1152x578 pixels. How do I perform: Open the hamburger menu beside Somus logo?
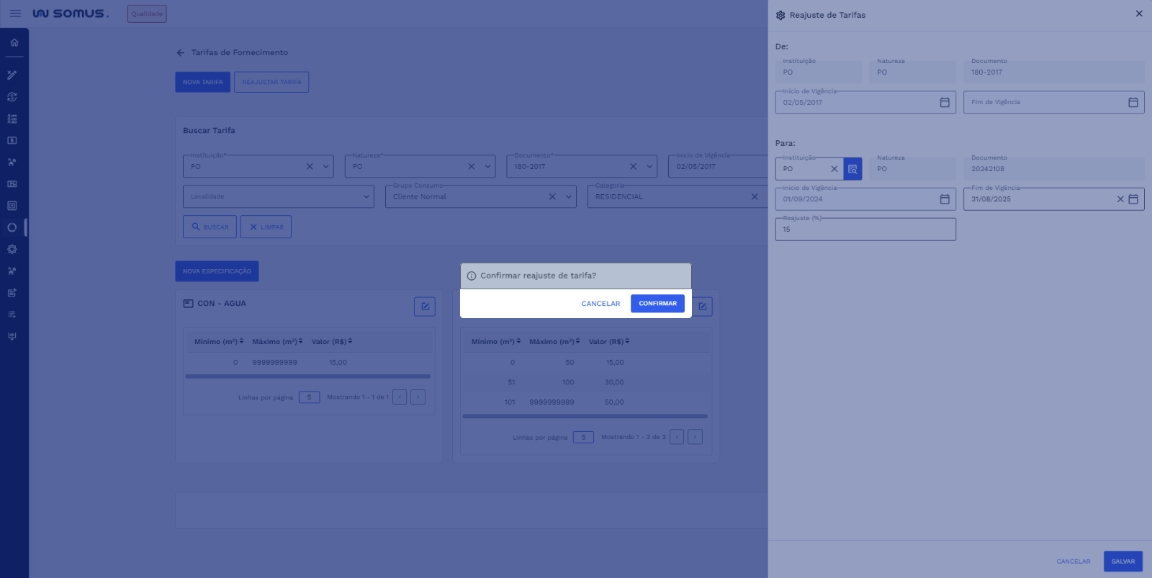(15, 14)
